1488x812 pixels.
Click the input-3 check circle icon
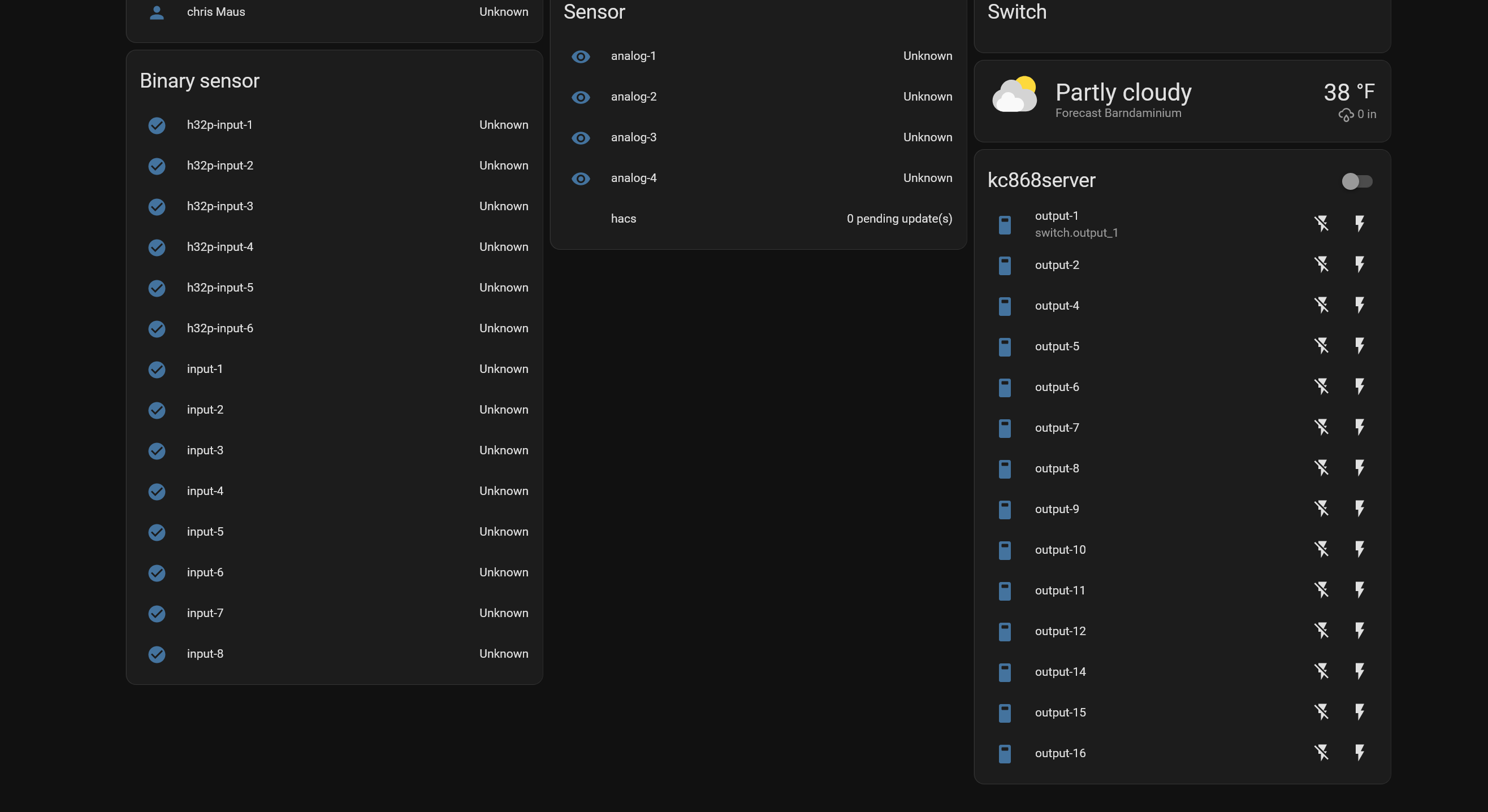157,451
